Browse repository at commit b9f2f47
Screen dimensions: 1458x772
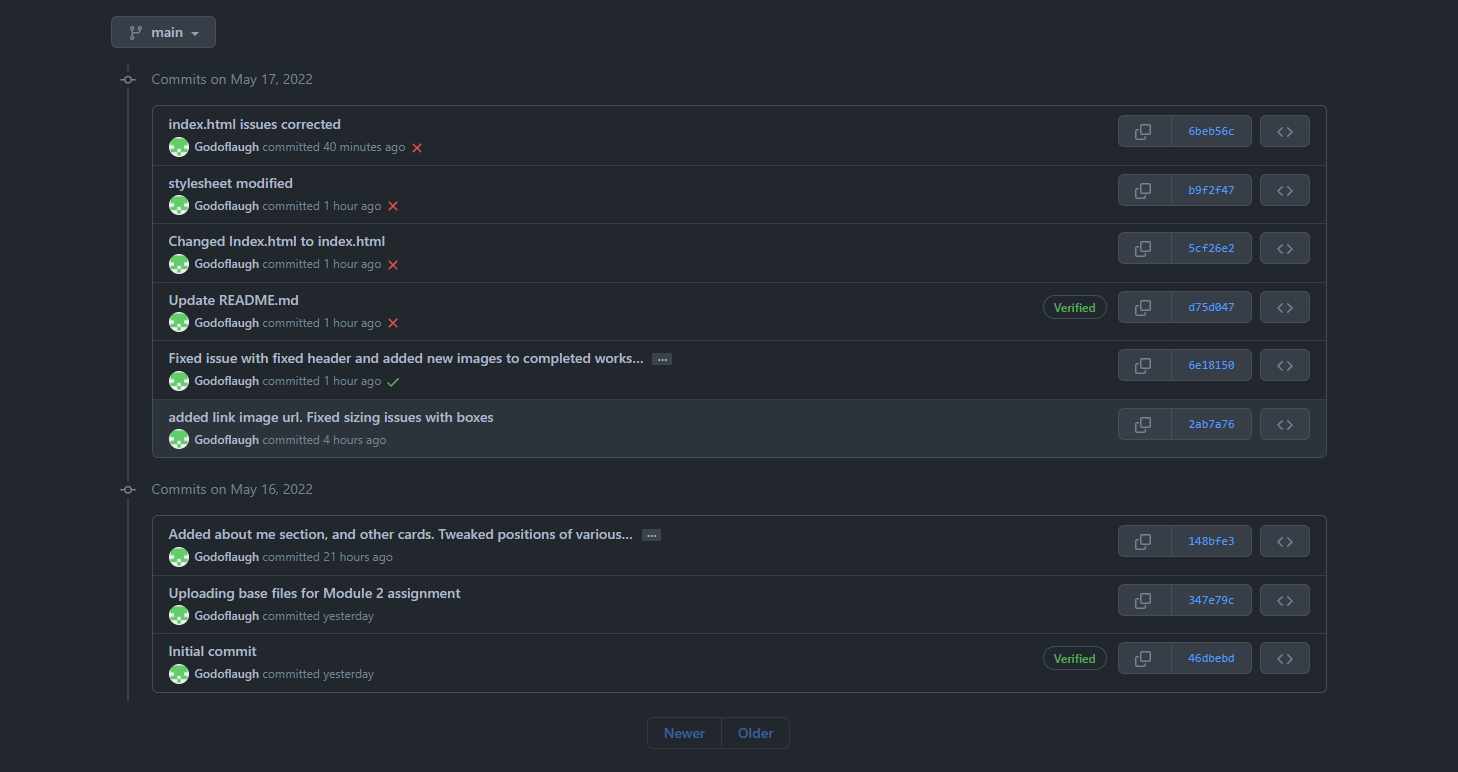tap(1284, 189)
